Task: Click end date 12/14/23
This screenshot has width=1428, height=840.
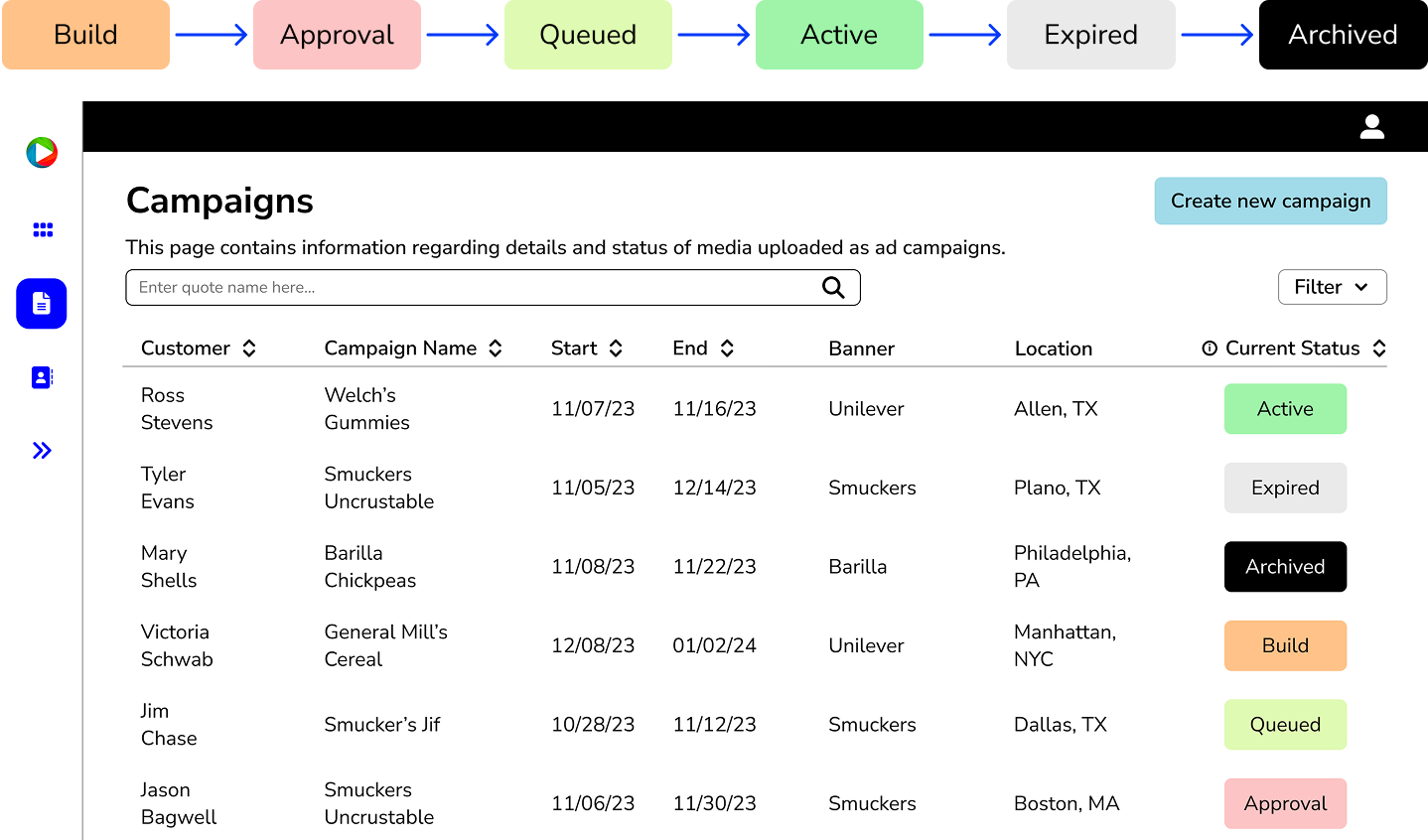Action: tap(714, 488)
